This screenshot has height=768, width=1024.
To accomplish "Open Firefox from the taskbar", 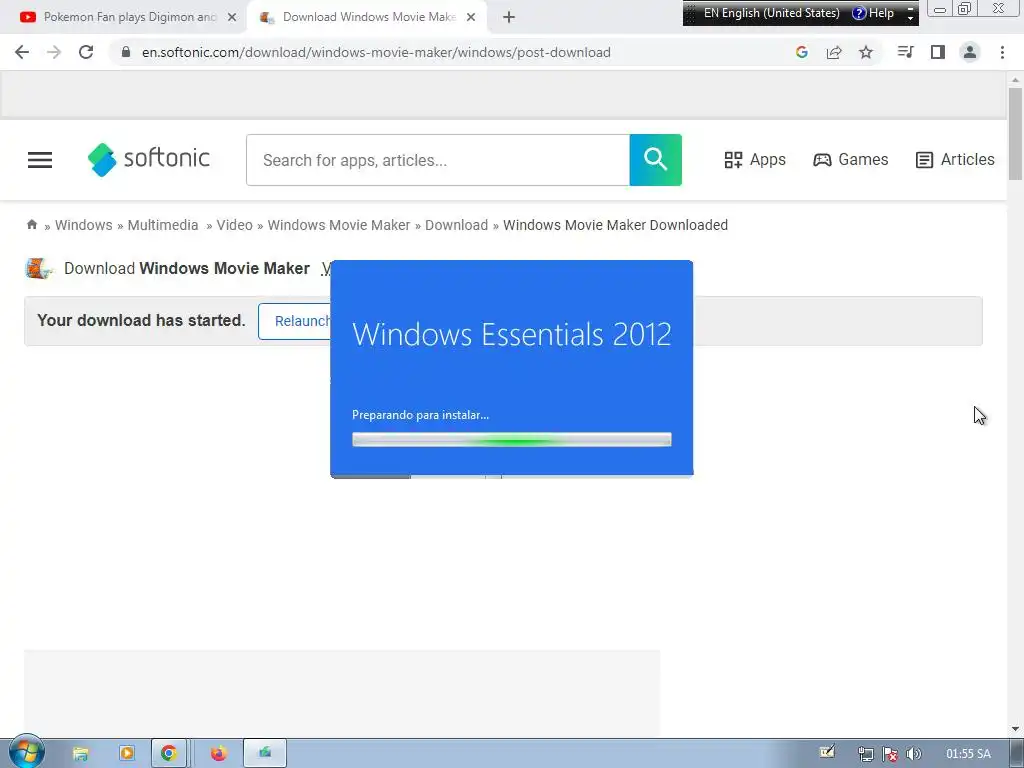I will tap(219, 754).
